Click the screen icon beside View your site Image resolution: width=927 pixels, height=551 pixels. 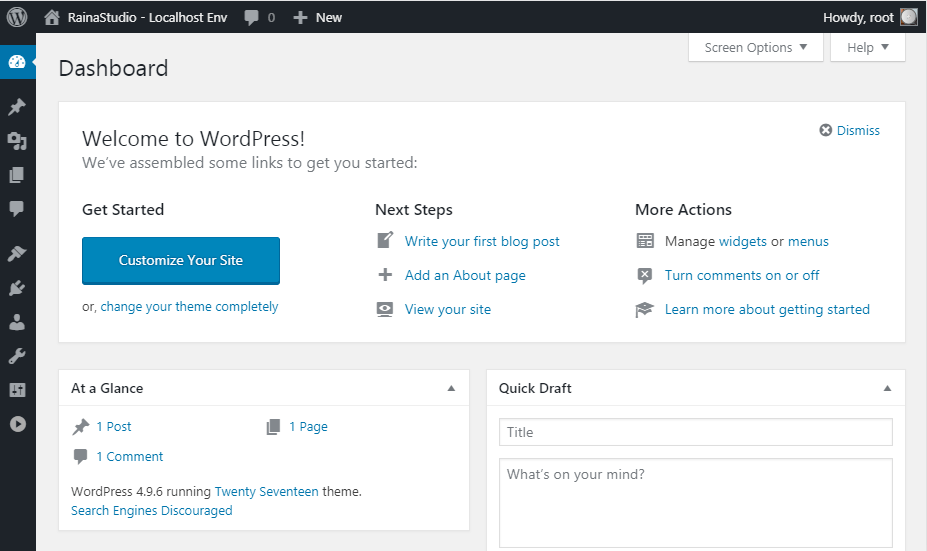(x=385, y=309)
